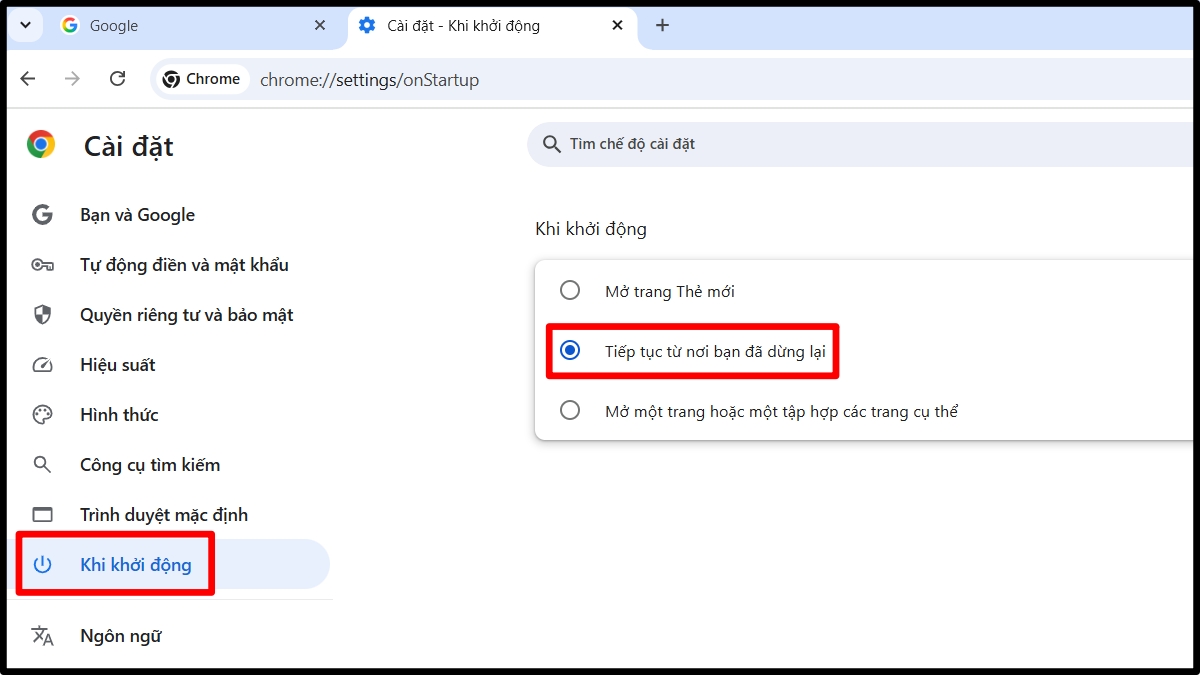This screenshot has width=1200, height=675.
Task: Click the Chrome logo beside Cài đặt
Action: [40, 144]
